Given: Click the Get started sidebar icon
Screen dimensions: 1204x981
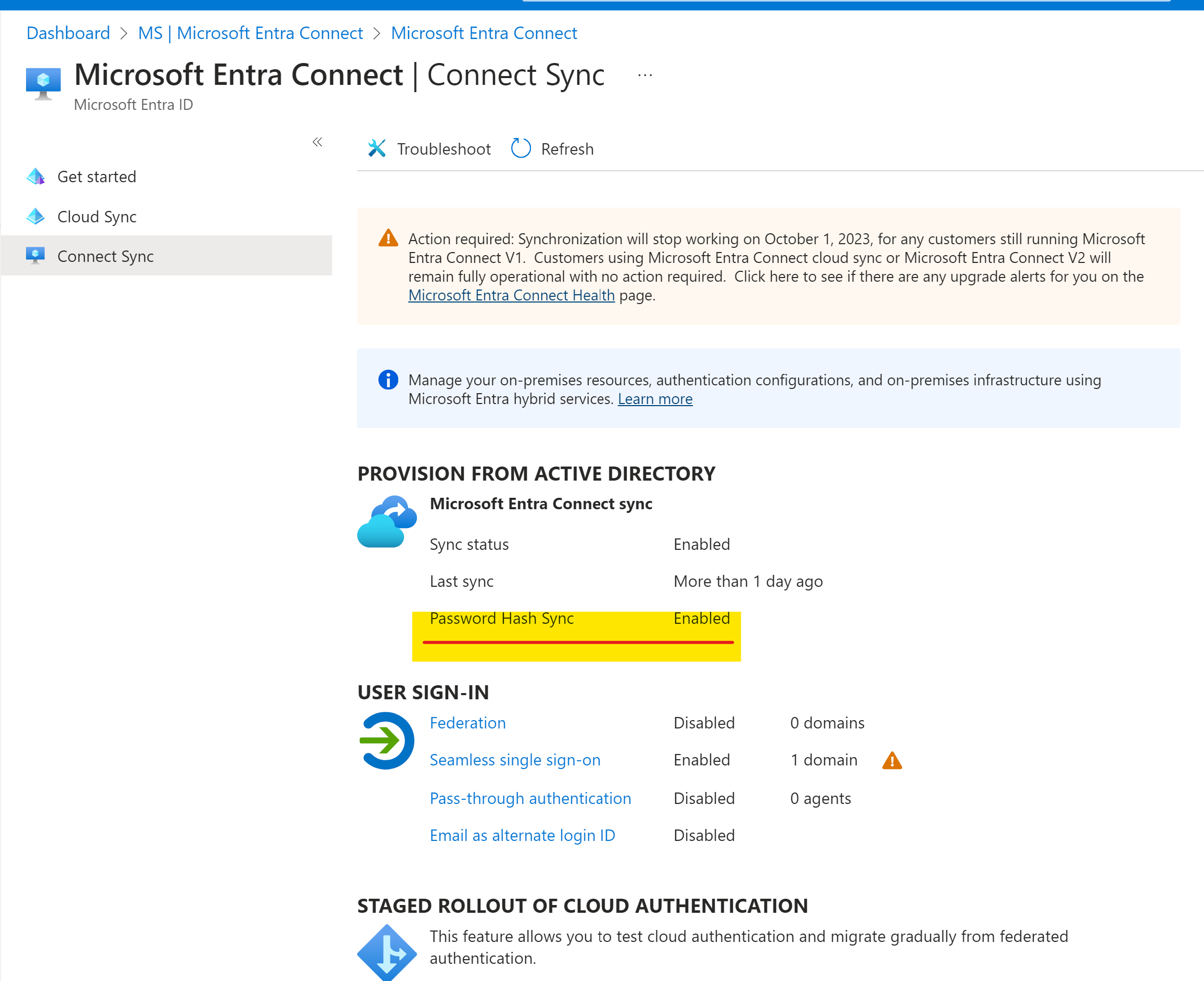Looking at the screenshot, I should pos(35,177).
